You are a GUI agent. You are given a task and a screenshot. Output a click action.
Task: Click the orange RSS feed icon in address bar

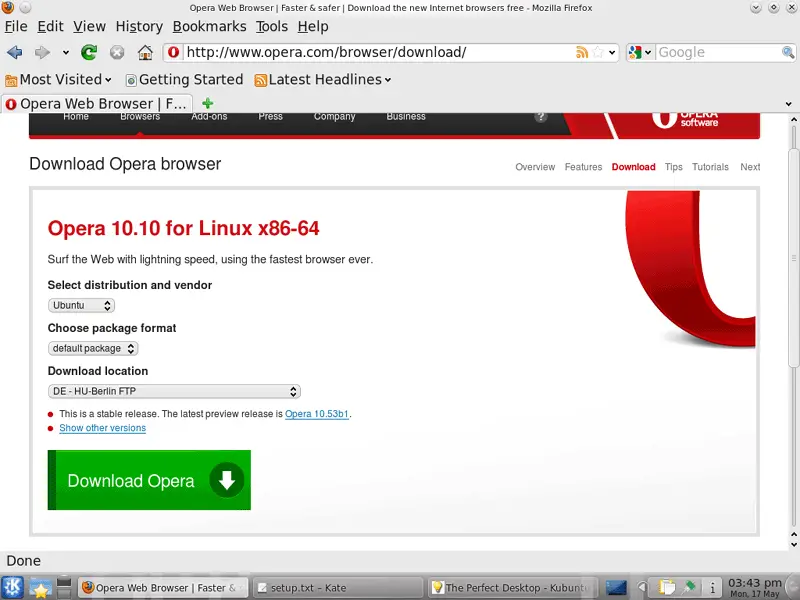click(582, 52)
